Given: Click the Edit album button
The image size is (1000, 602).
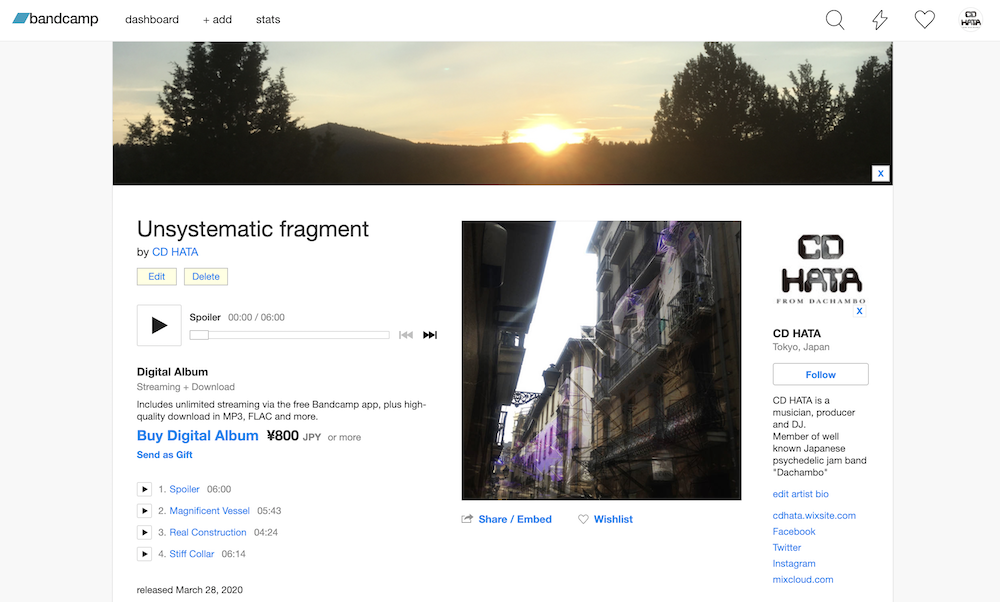Looking at the screenshot, I should click(x=156, y=277).
